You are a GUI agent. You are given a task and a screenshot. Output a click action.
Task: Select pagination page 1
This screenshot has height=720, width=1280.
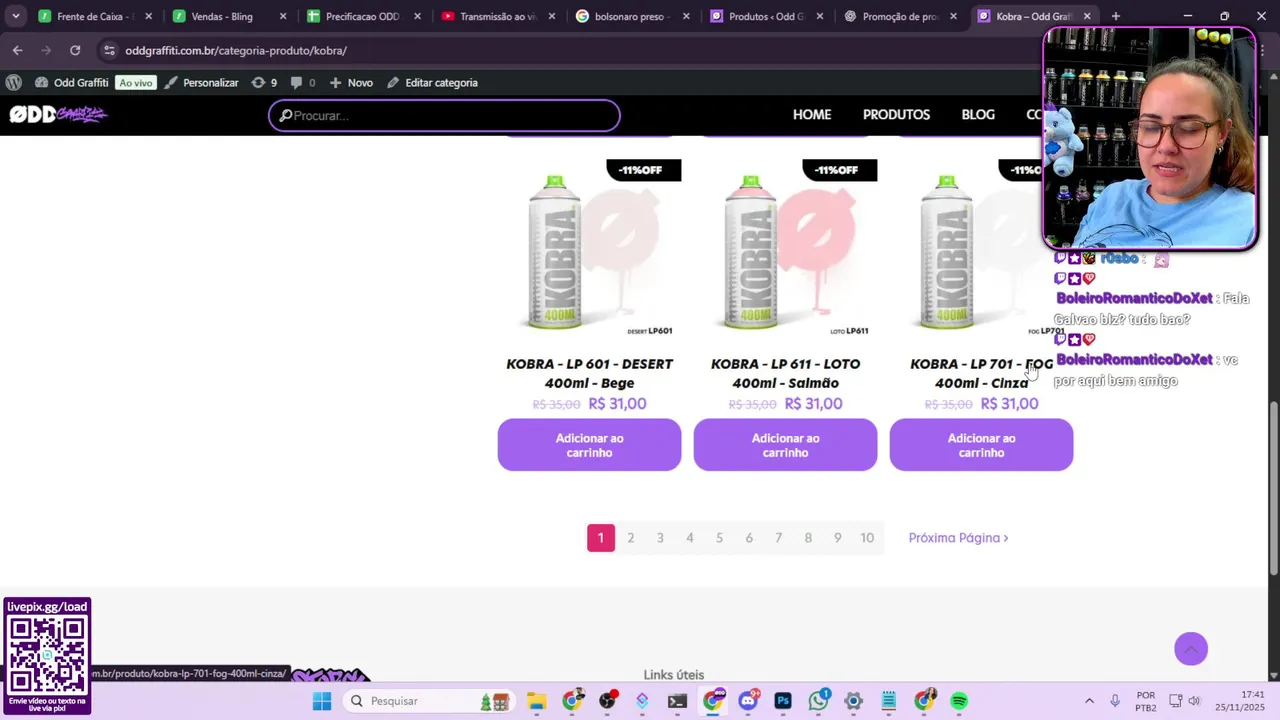point(601,538)
